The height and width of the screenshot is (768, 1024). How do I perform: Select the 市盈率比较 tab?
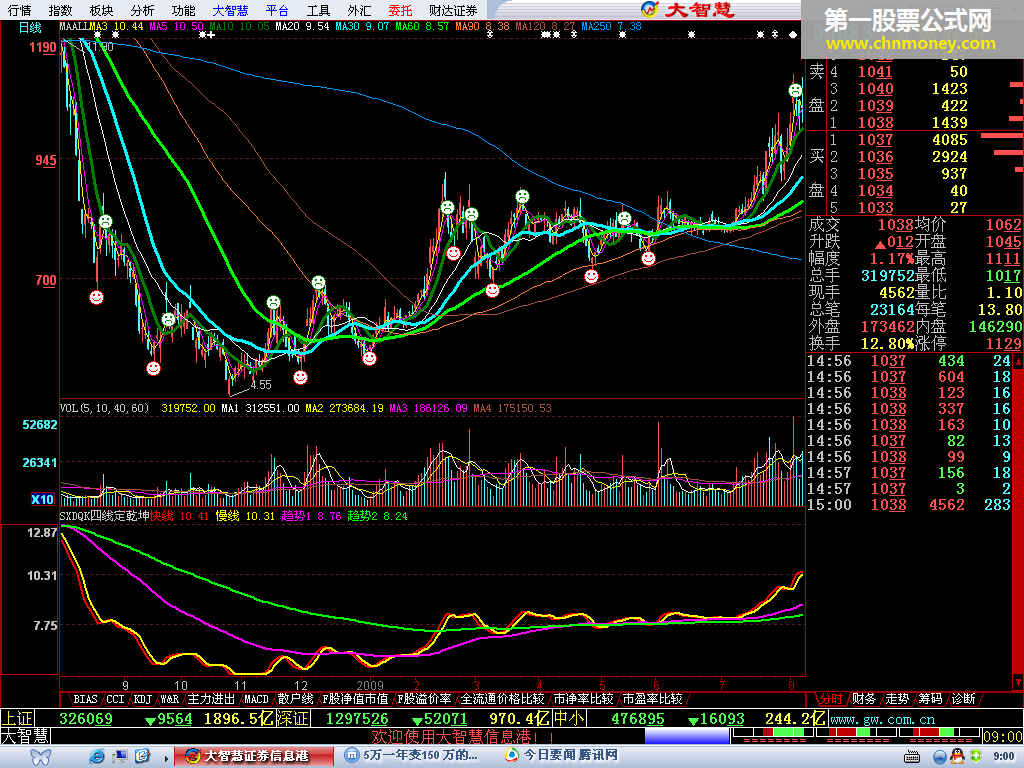(652, 699)
